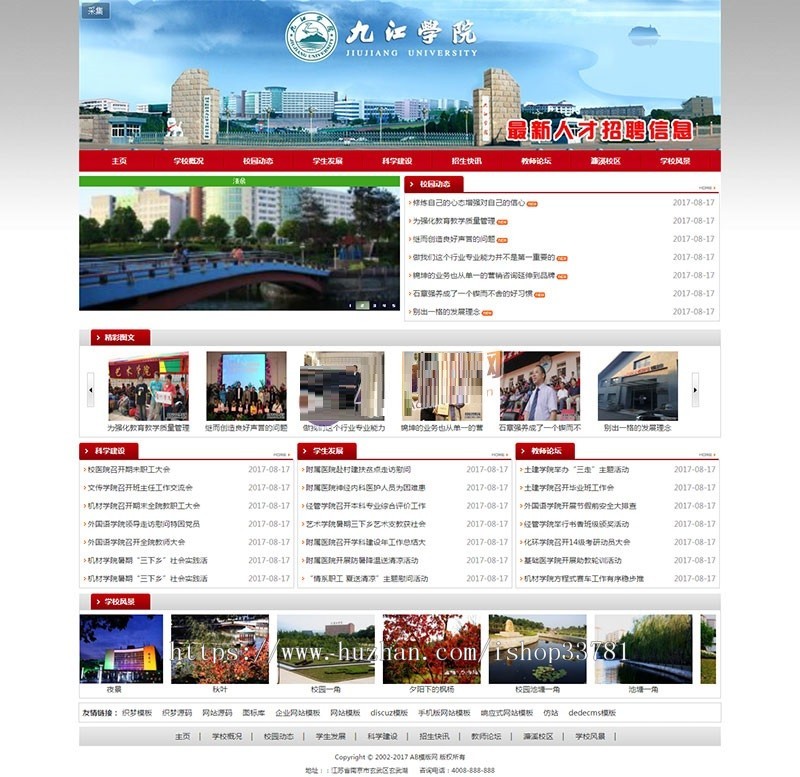Click the MORE link of the 校园动态 panel

tap(707, 188)
